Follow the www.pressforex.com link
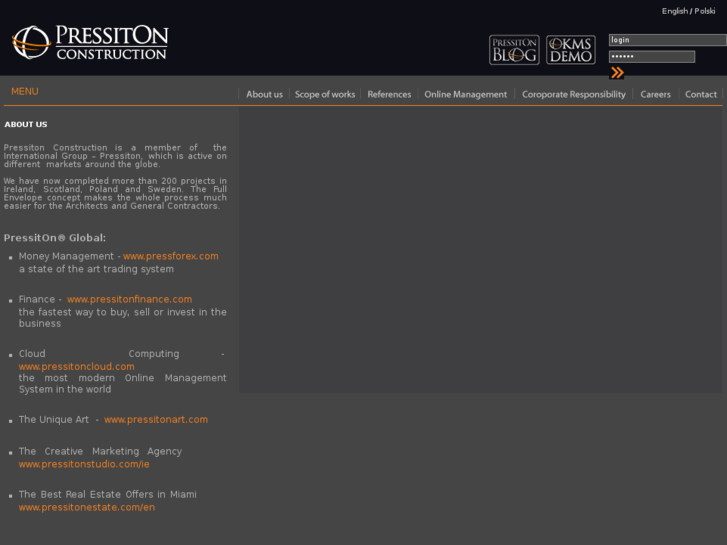This screenshot has width=727, height=545. point(171,256)
